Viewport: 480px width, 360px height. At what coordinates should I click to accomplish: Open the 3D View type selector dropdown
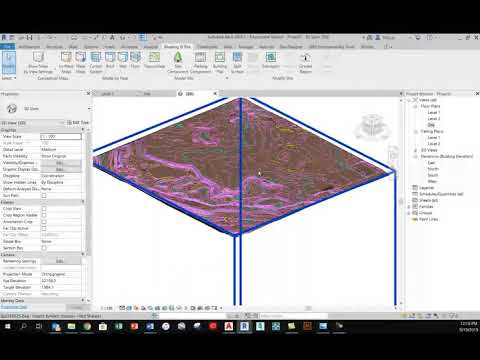pos(89,109)
